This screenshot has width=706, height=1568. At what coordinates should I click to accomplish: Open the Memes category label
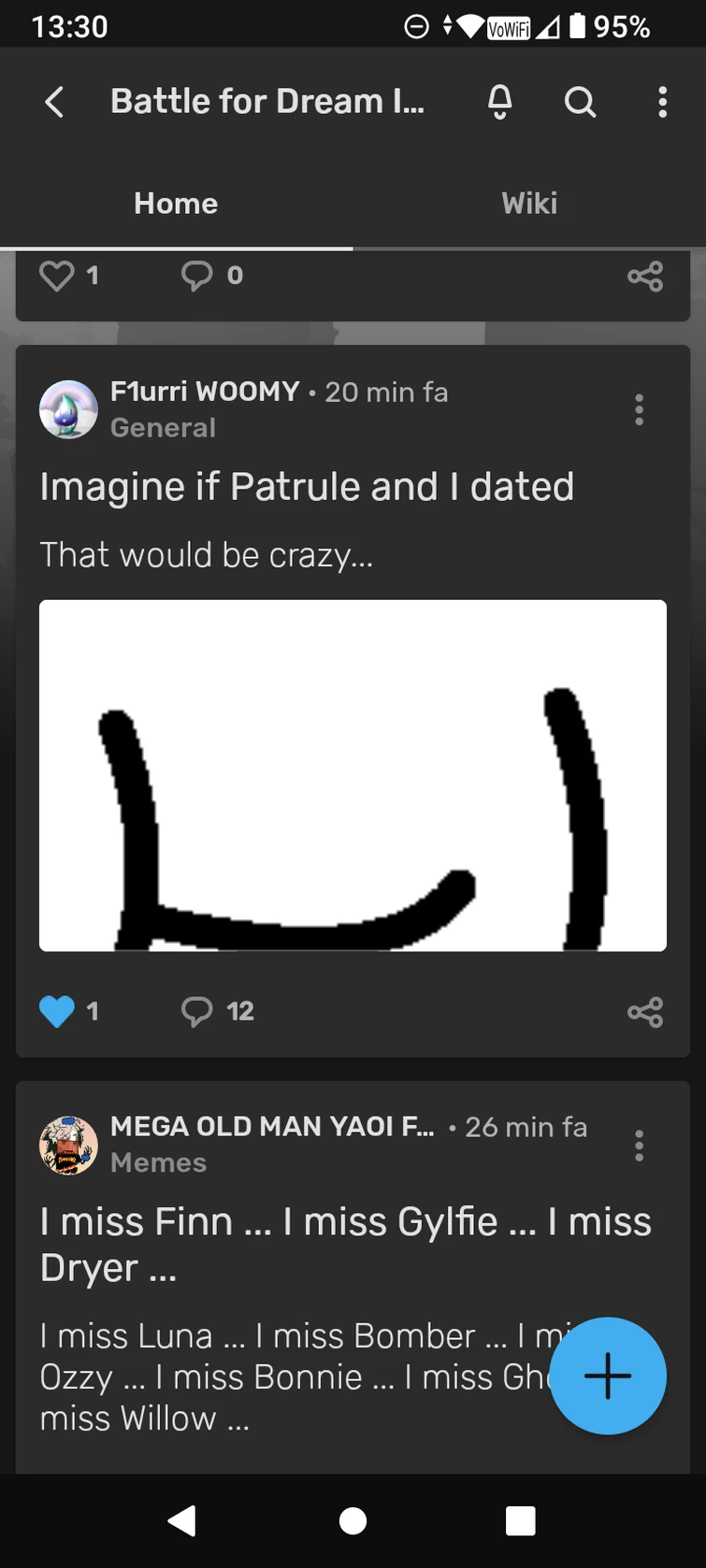click(x=158, y=1163)
